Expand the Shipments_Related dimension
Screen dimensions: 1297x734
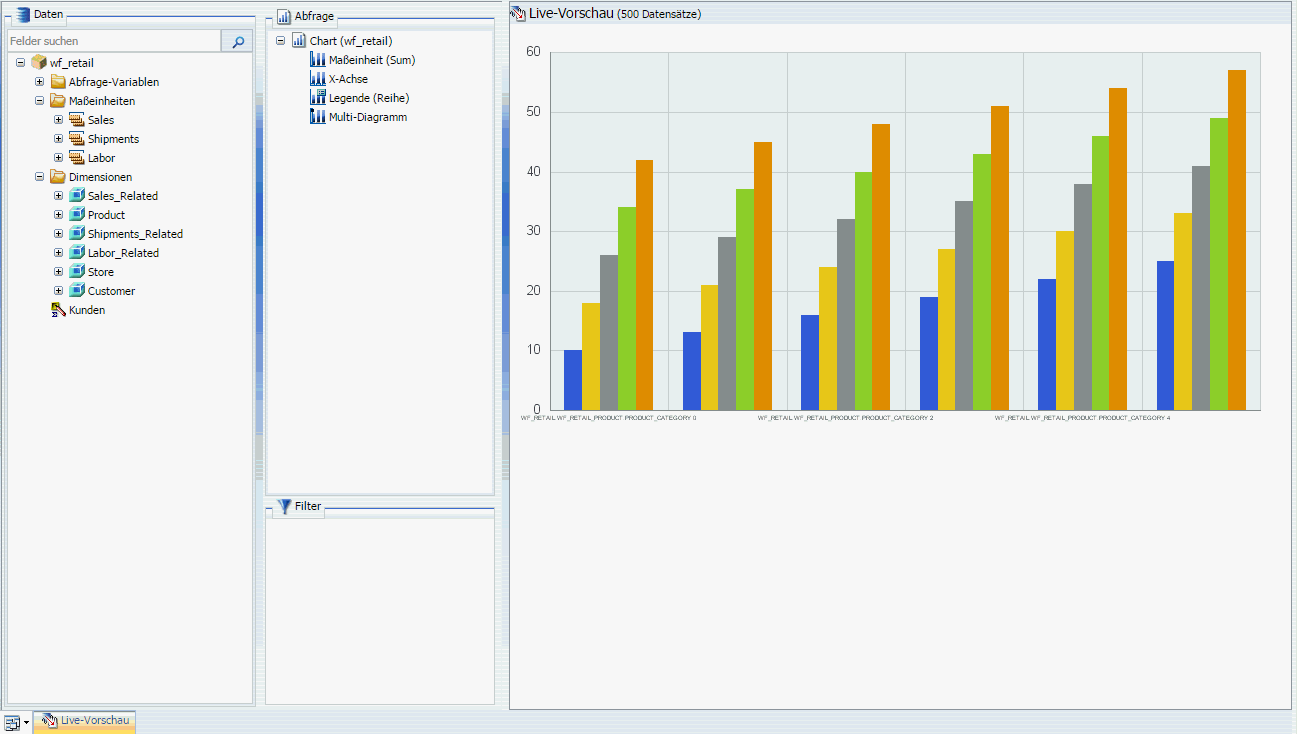(x=58, y=234)
